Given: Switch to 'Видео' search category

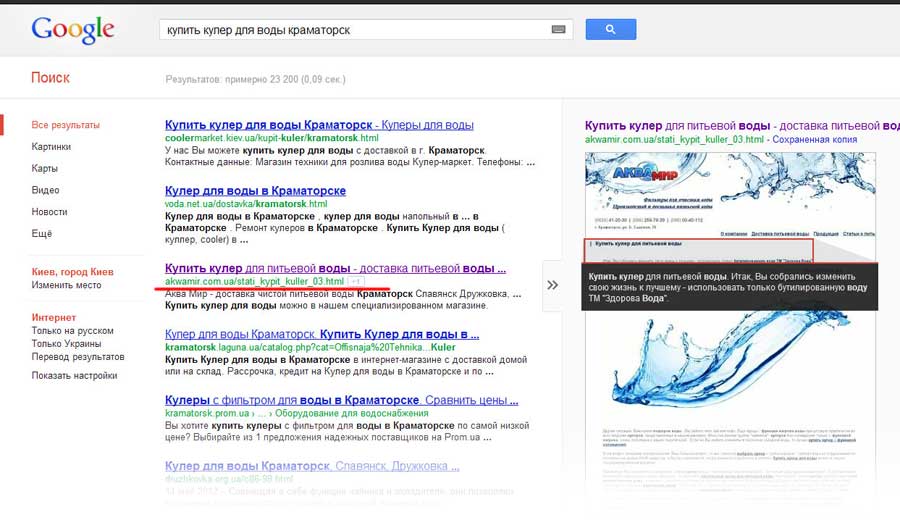Looking at the screenshot, I should pos(45,190).
